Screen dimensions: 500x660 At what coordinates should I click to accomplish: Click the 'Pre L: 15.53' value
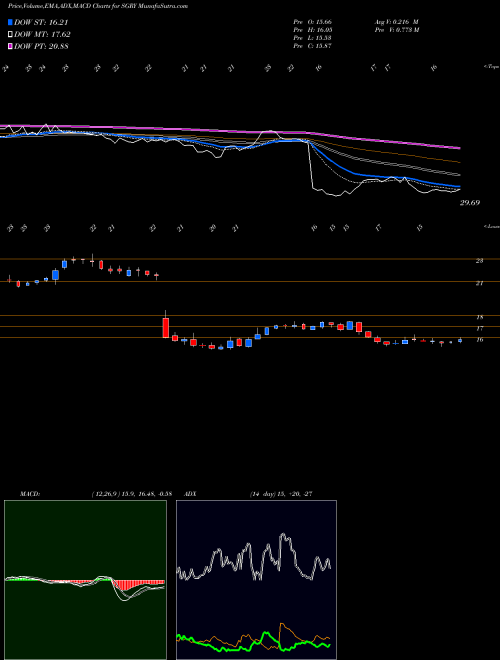pos(314,38)
